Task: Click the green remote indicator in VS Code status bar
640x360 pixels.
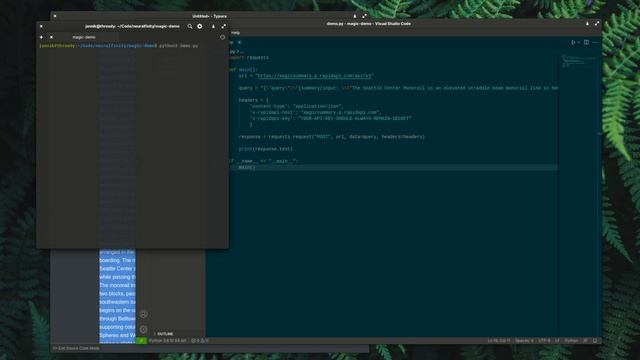Action: click(x=141, y=340)
